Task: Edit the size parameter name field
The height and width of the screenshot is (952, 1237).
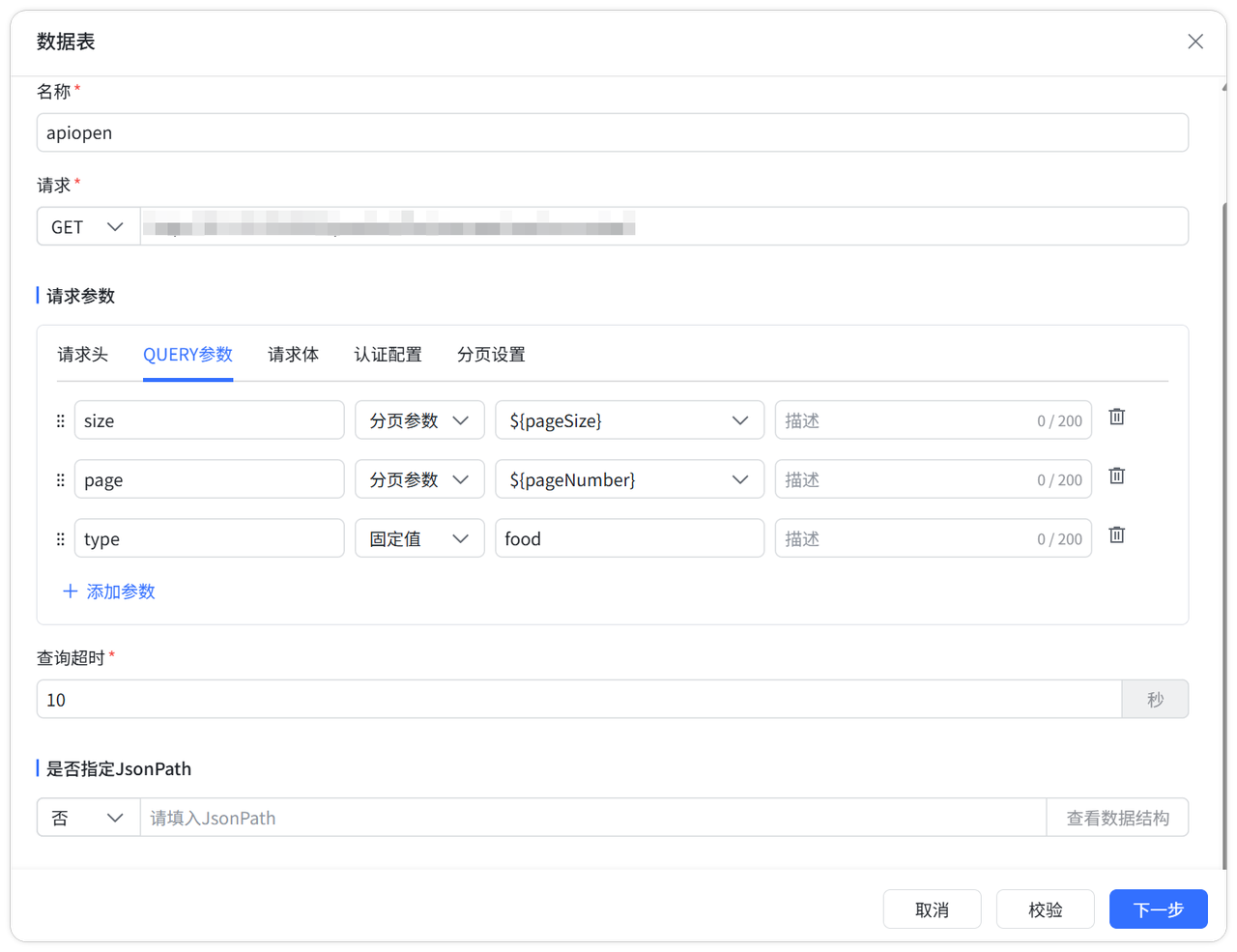Action: (209, 420)
